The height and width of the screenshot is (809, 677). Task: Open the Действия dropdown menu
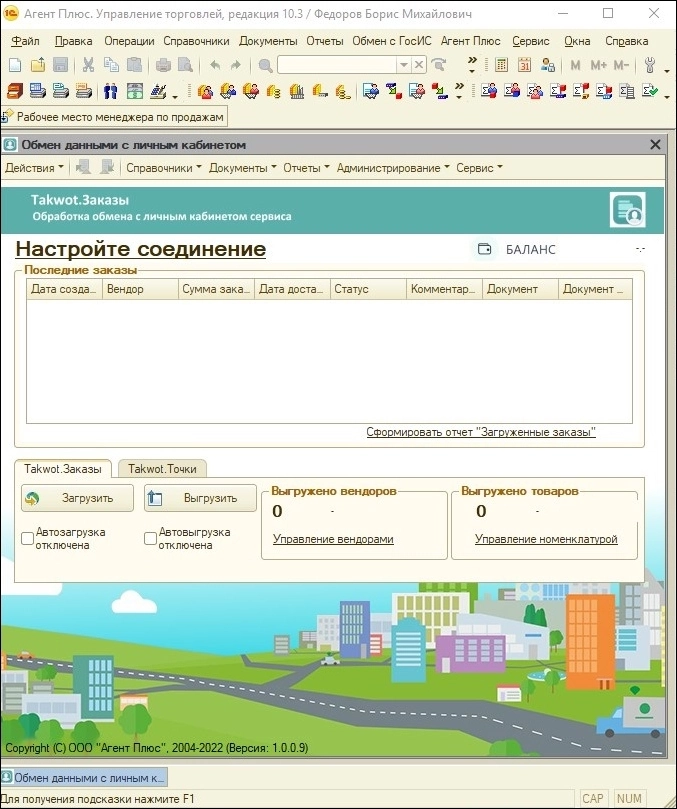(x=34, y=168)
